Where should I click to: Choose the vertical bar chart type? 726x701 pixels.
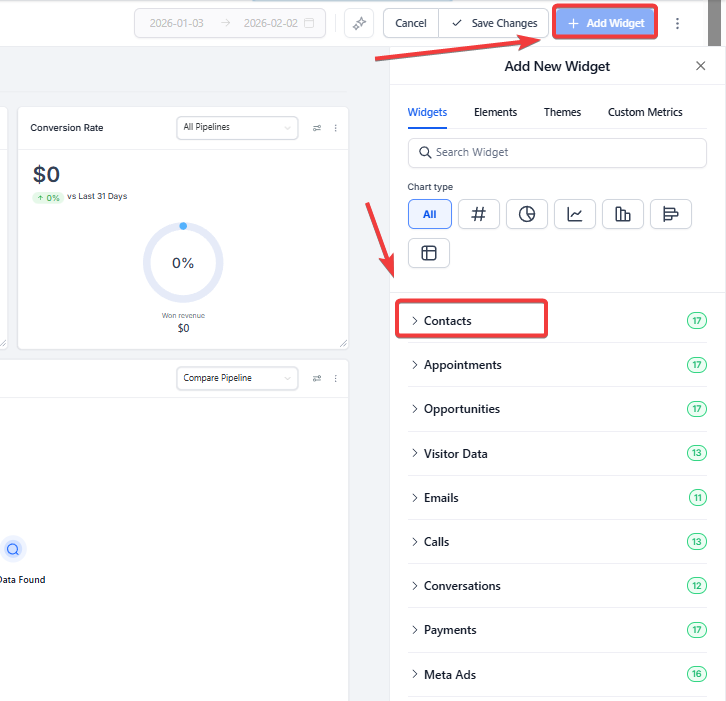coord(623,214)
